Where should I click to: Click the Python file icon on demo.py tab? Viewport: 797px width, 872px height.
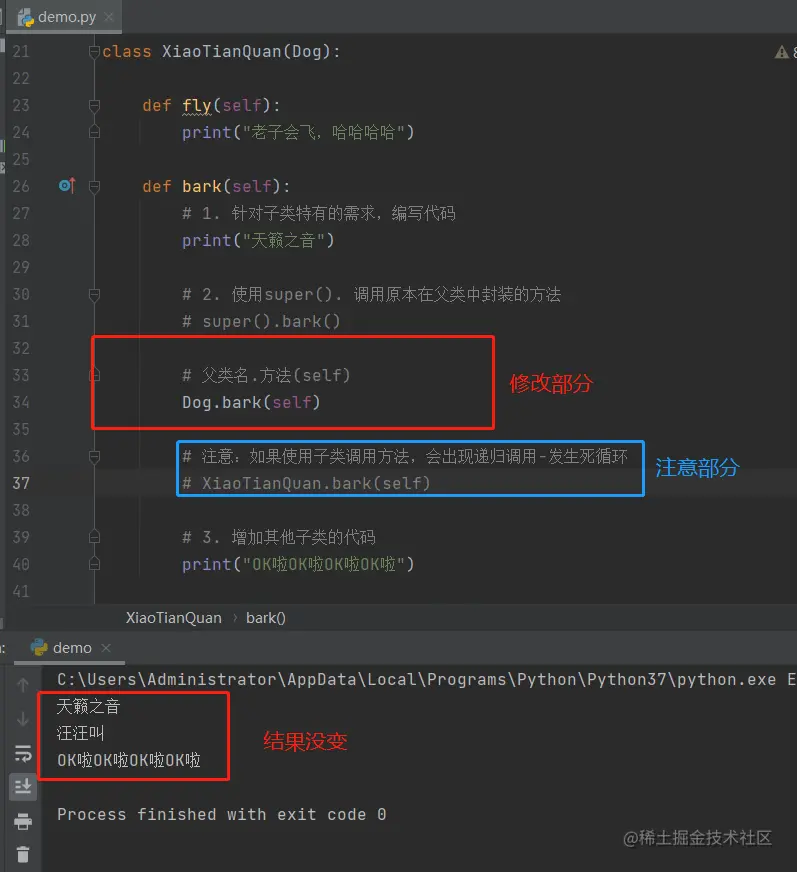pos(26,18)
